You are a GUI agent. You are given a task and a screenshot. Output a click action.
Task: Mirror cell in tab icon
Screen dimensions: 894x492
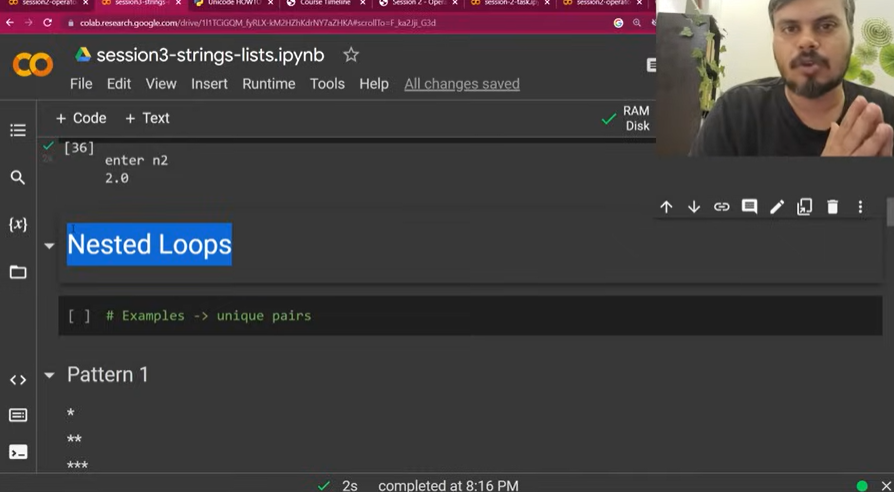tap(804, 206)
